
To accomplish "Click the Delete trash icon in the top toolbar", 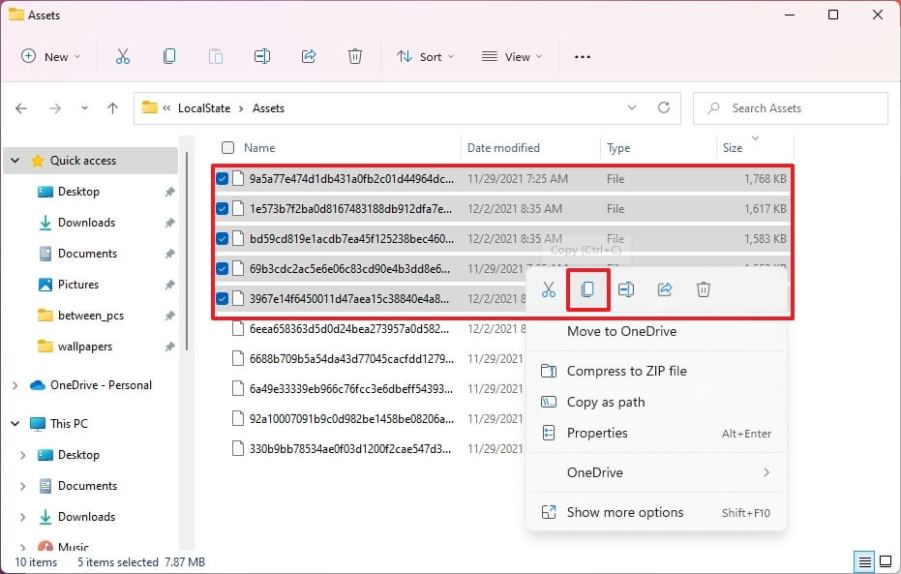I will [355, 56].
